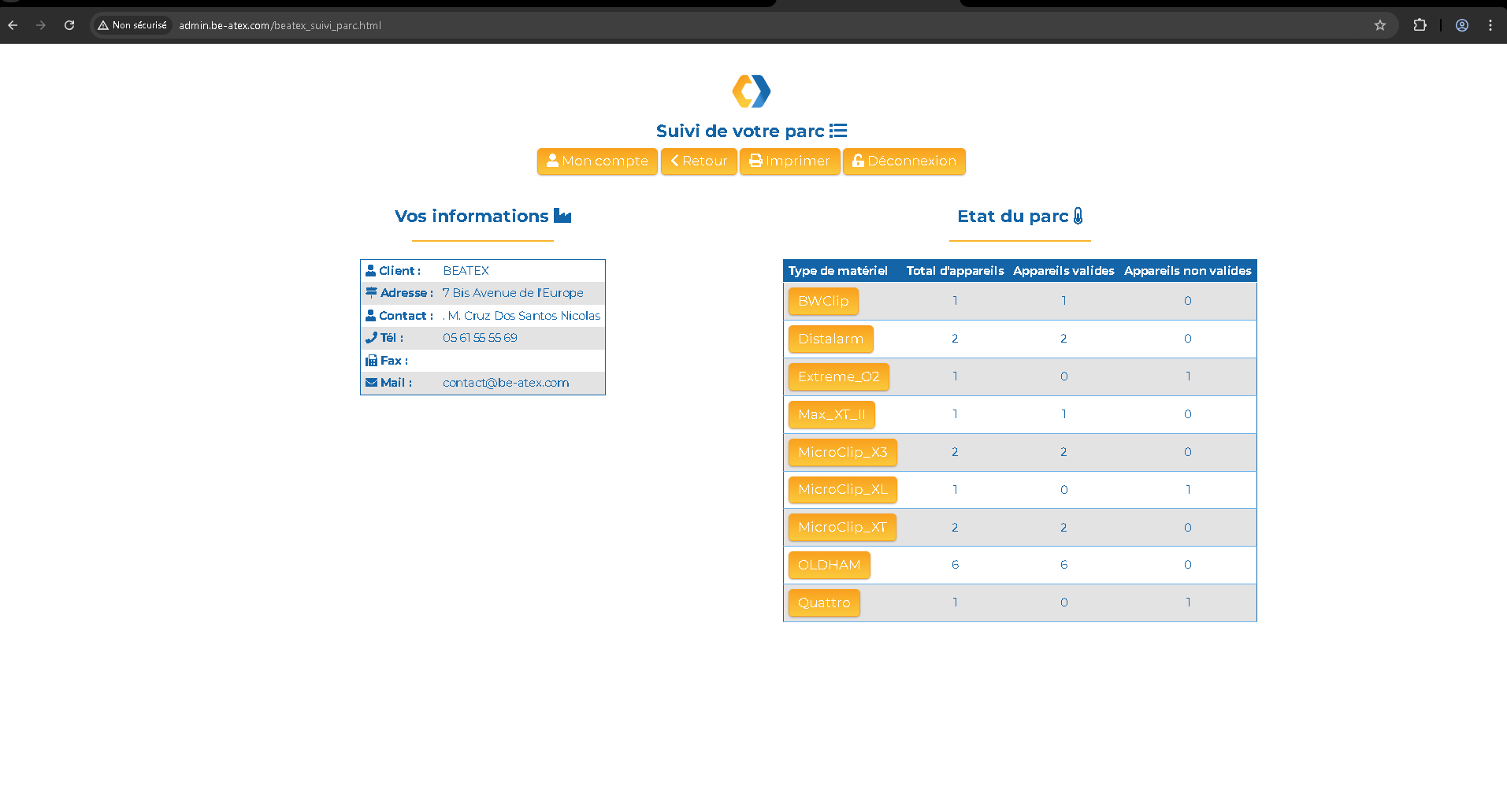
Task: Log out using the 'Déconnexion' button
Action: (904, 161)
